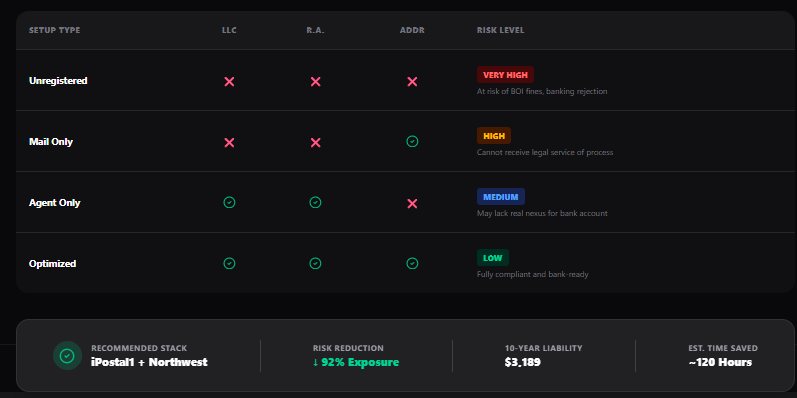Click the ADDR column header

tap(412, 30)
